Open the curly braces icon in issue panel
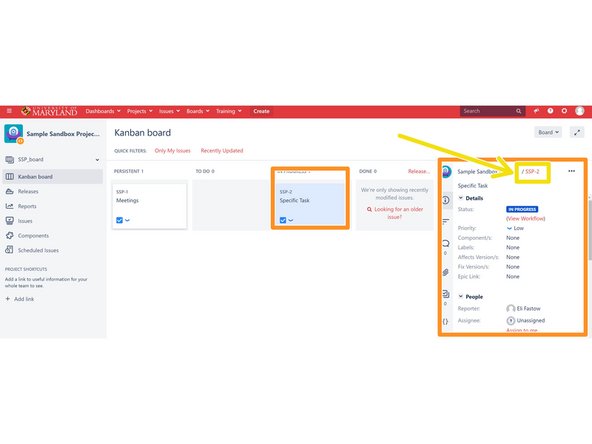Image resolution: width=592 pixels, height=444 pixels. point(446,322)
